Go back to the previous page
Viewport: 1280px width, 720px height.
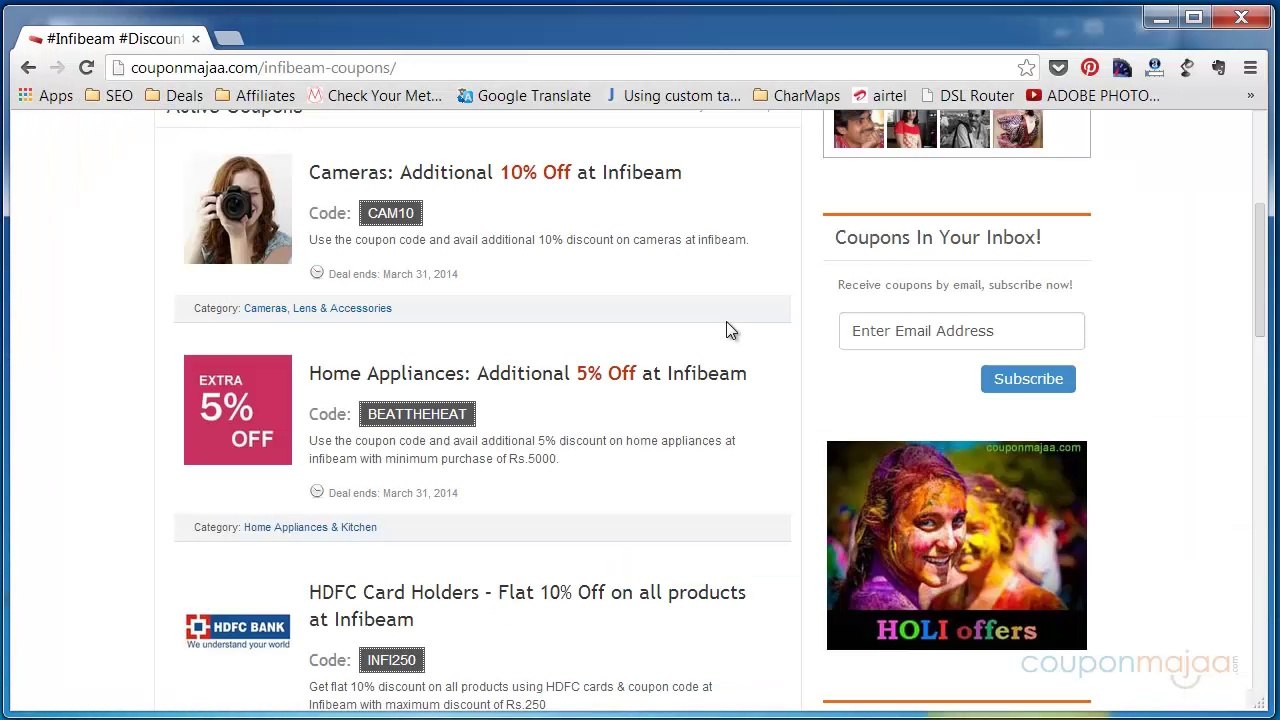tap(28, 68)
